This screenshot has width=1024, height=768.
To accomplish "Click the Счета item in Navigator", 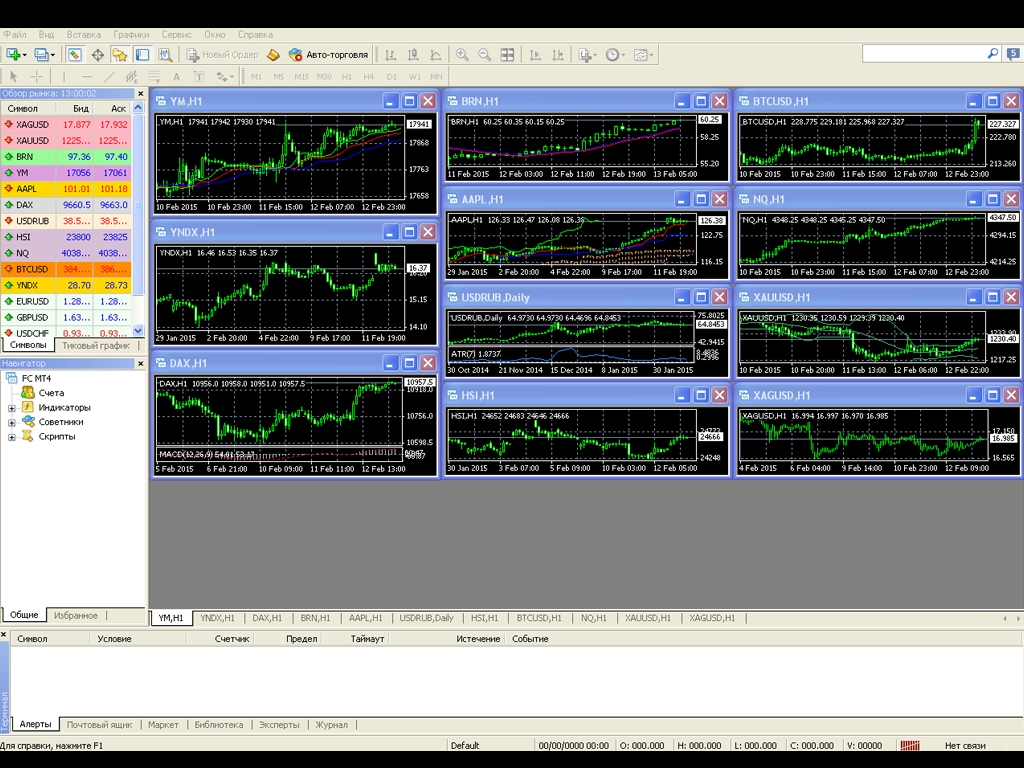I will click(x=51, y=393).
